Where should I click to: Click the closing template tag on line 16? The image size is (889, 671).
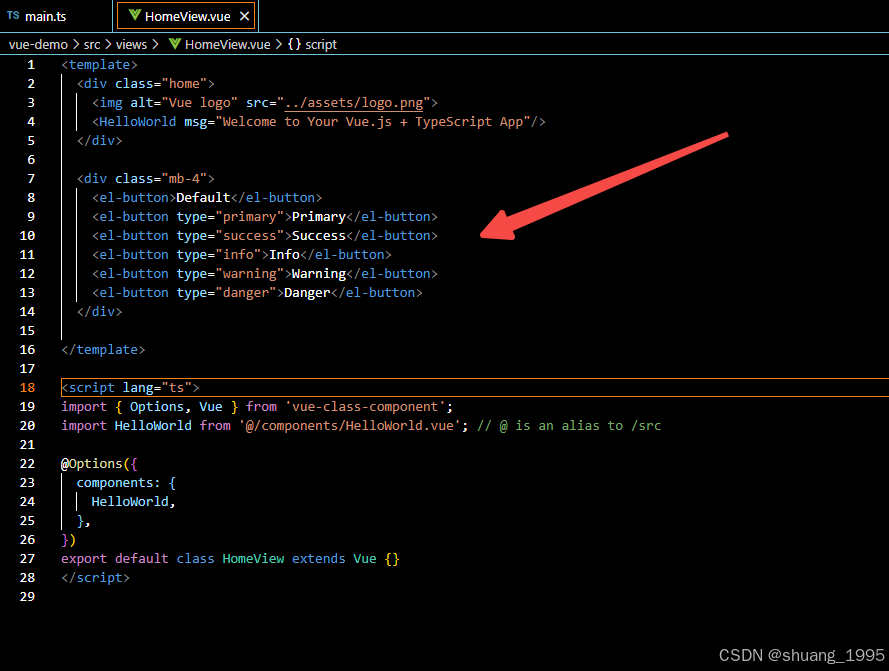[x=103, y=350]
